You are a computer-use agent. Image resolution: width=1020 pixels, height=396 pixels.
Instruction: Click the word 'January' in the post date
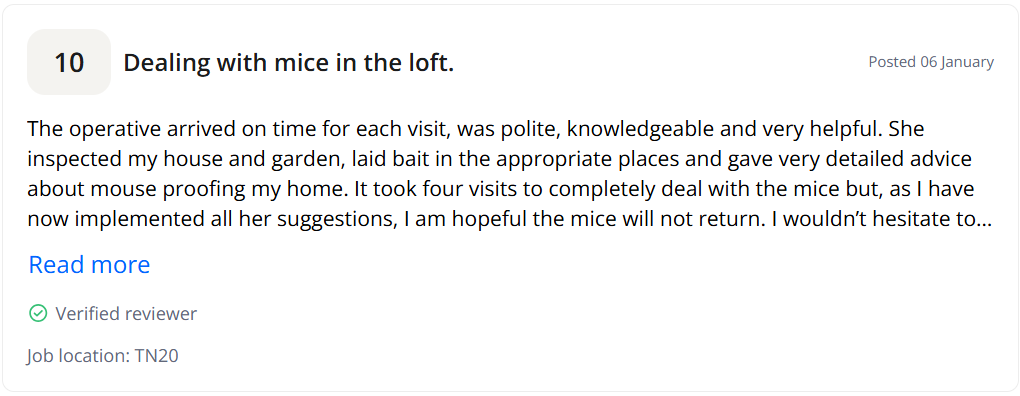[x=967, y=62]
